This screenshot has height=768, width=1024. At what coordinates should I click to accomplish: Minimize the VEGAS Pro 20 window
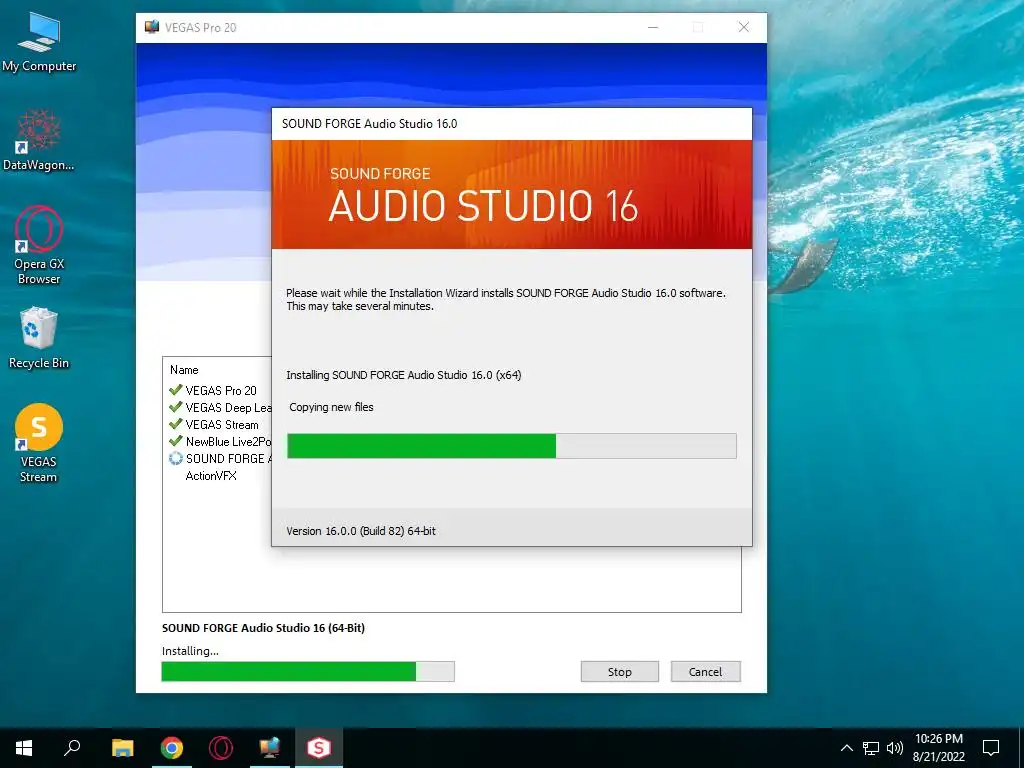[653, 27]
